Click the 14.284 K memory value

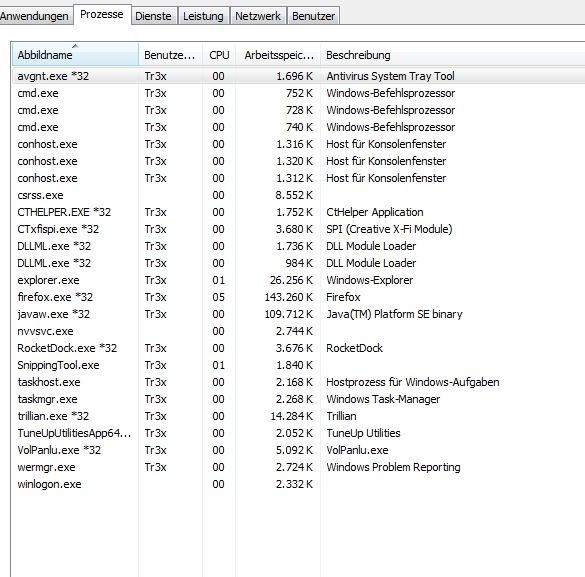coord(291,416)
